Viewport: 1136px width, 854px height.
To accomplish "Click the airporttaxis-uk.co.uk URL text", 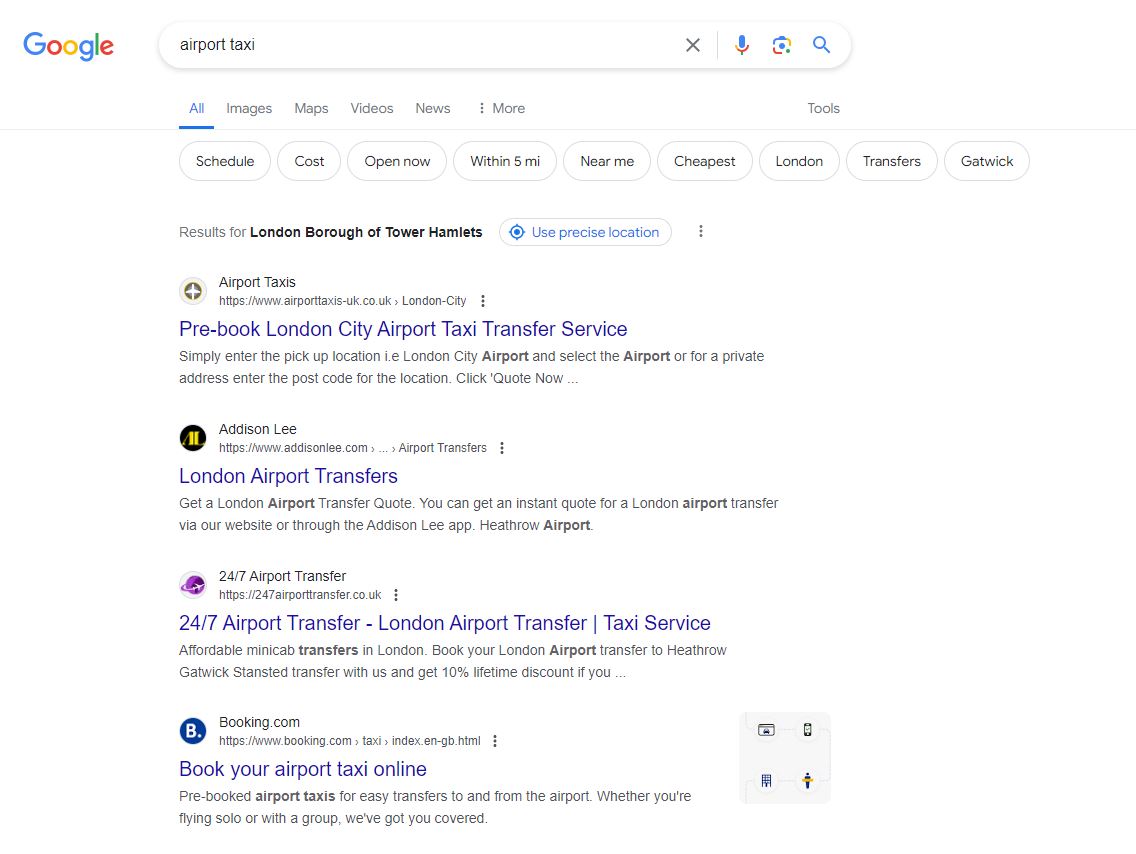I will tap(343, 301).
